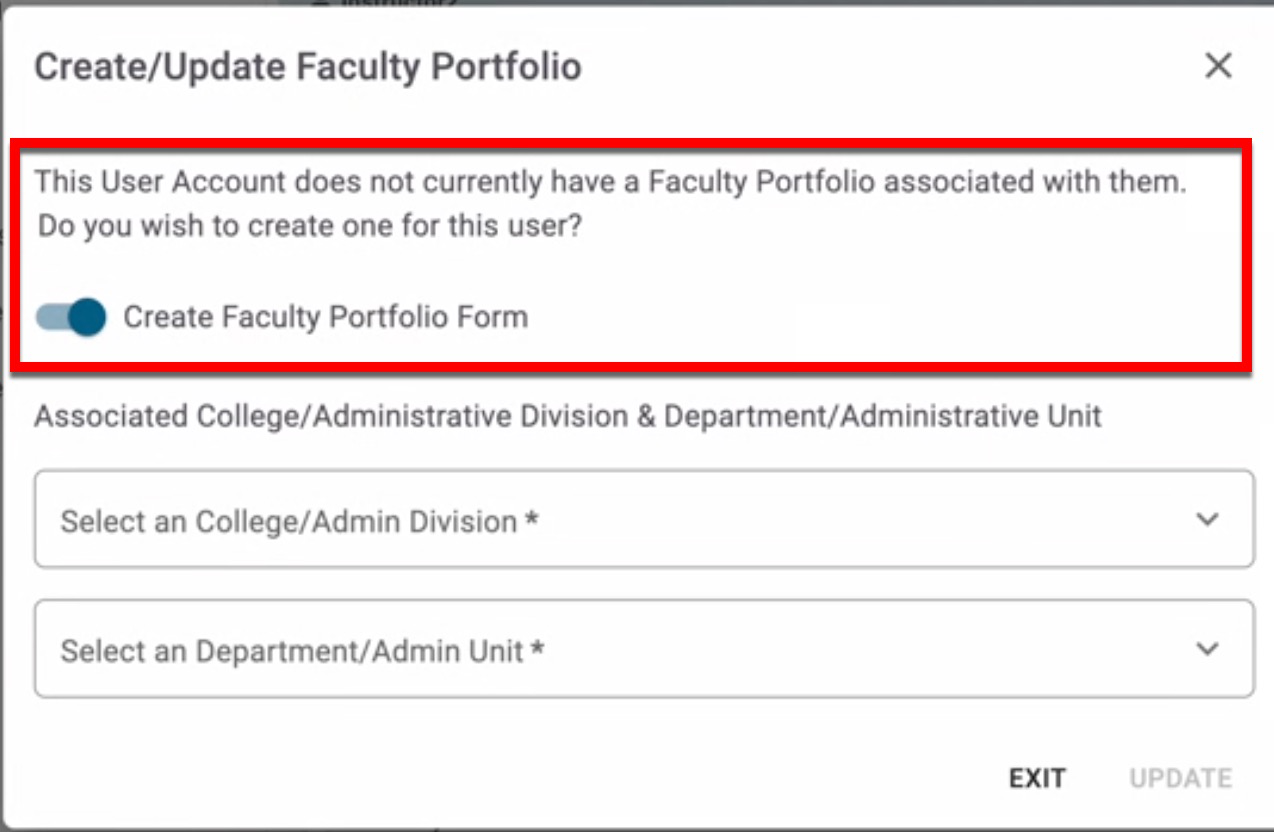The image size is (1274, 832).
Task: Close the Create/Update Faculty Portfolio dialog
Action: [x=1217, y=66]
